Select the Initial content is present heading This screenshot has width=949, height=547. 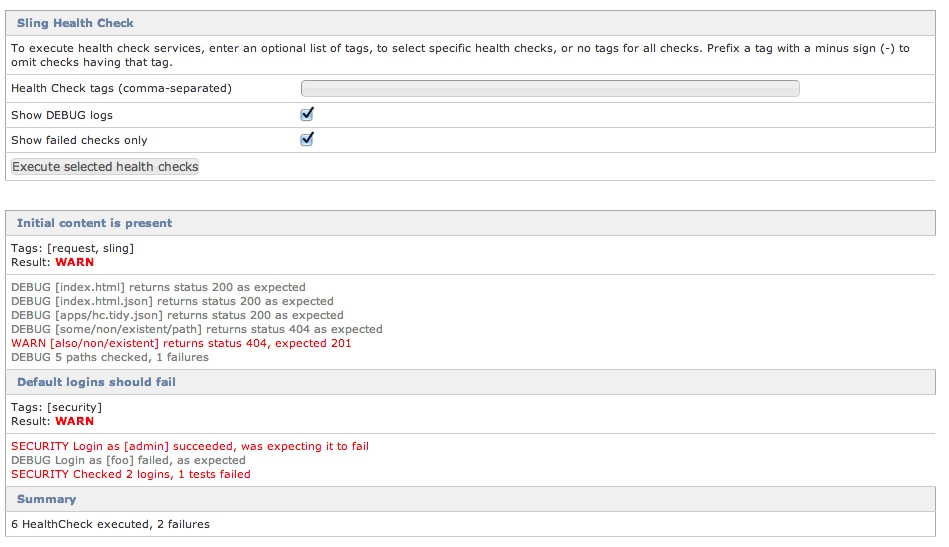point(94,223)
